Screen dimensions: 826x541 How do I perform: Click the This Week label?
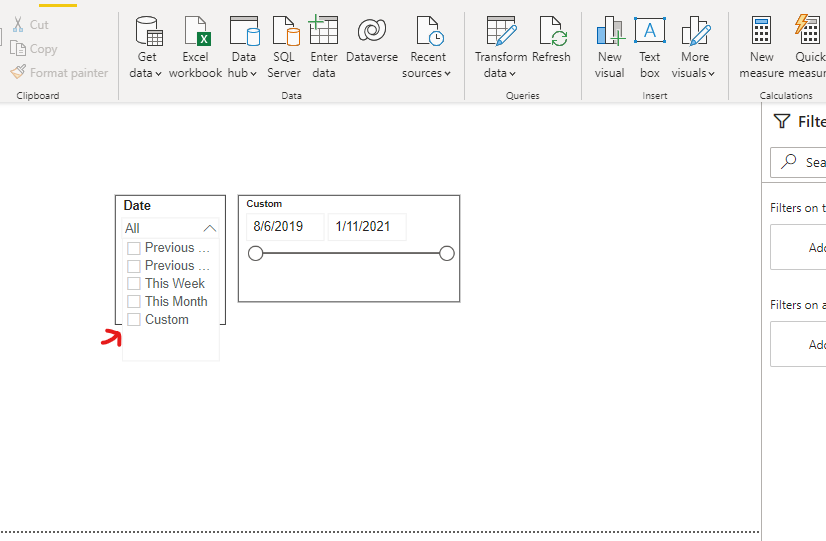pos(175,283)
